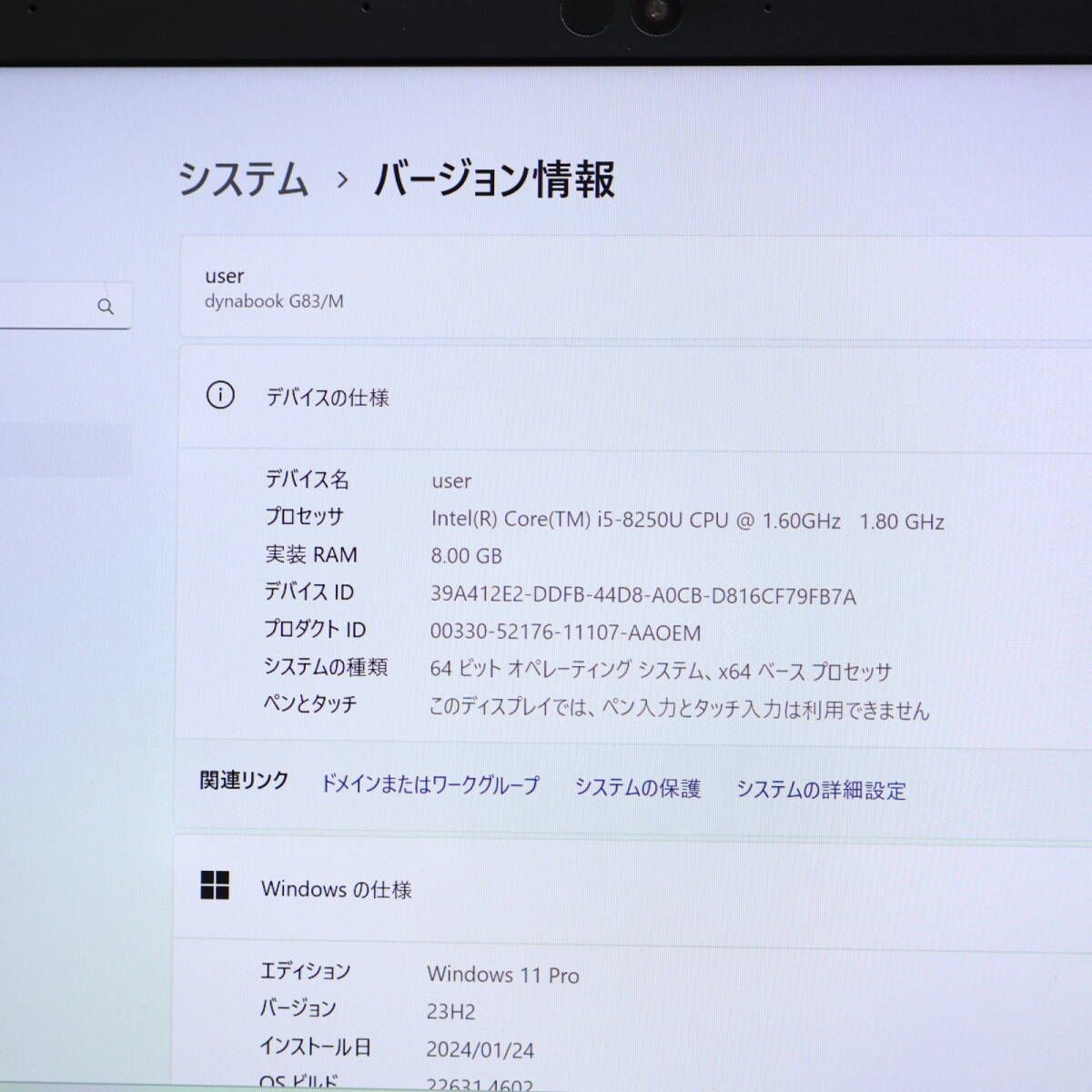
Task: Select processor value Intel(R) Core(TM) i5-8250U
Action: tap(688, 521)
